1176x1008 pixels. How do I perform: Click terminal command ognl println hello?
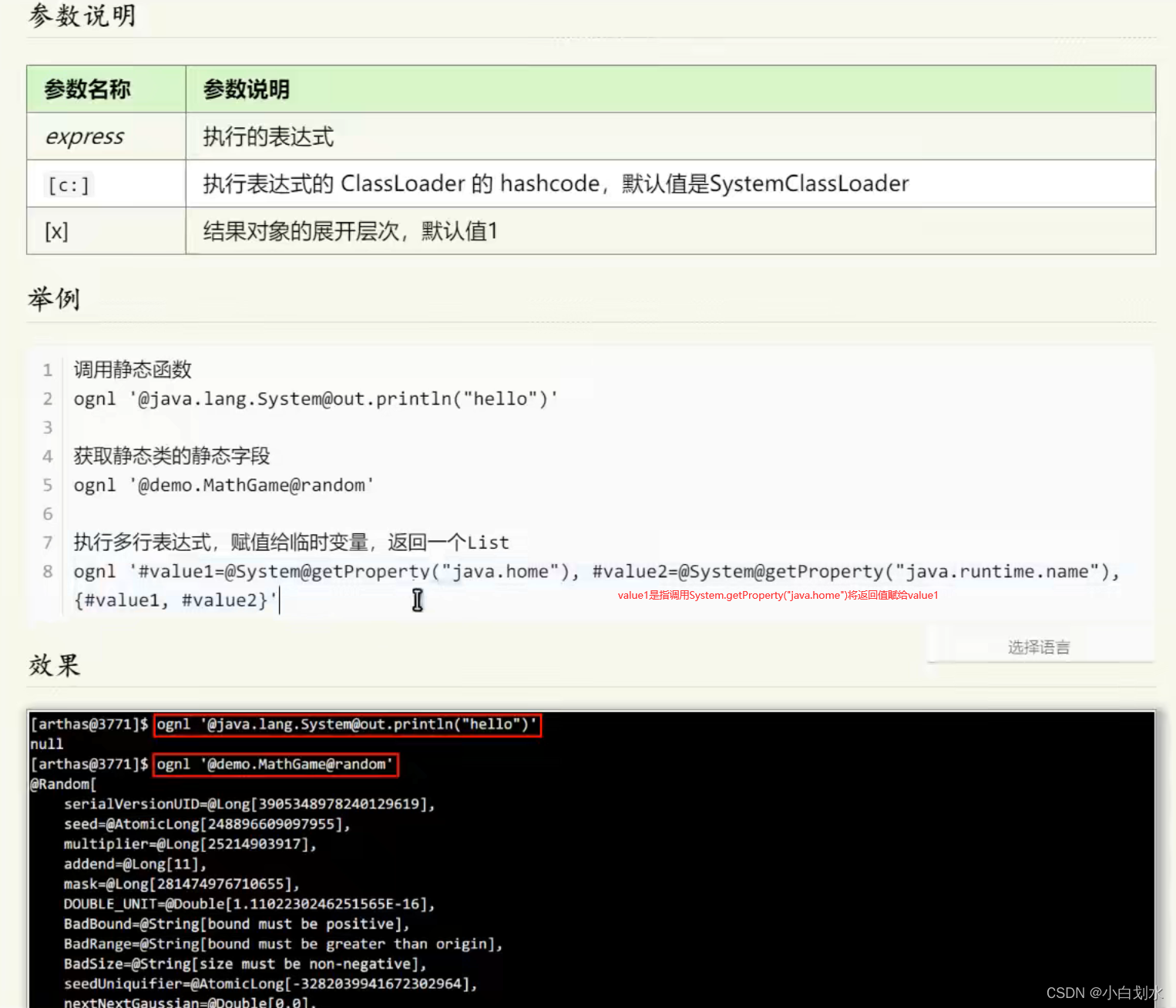click(347, 724)
